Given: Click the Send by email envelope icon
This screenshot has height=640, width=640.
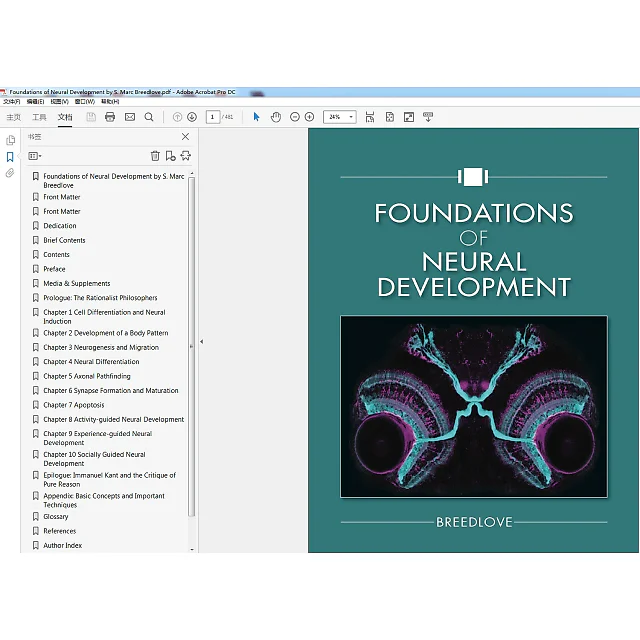Looking at the screenshot, I should coord(130,117).
